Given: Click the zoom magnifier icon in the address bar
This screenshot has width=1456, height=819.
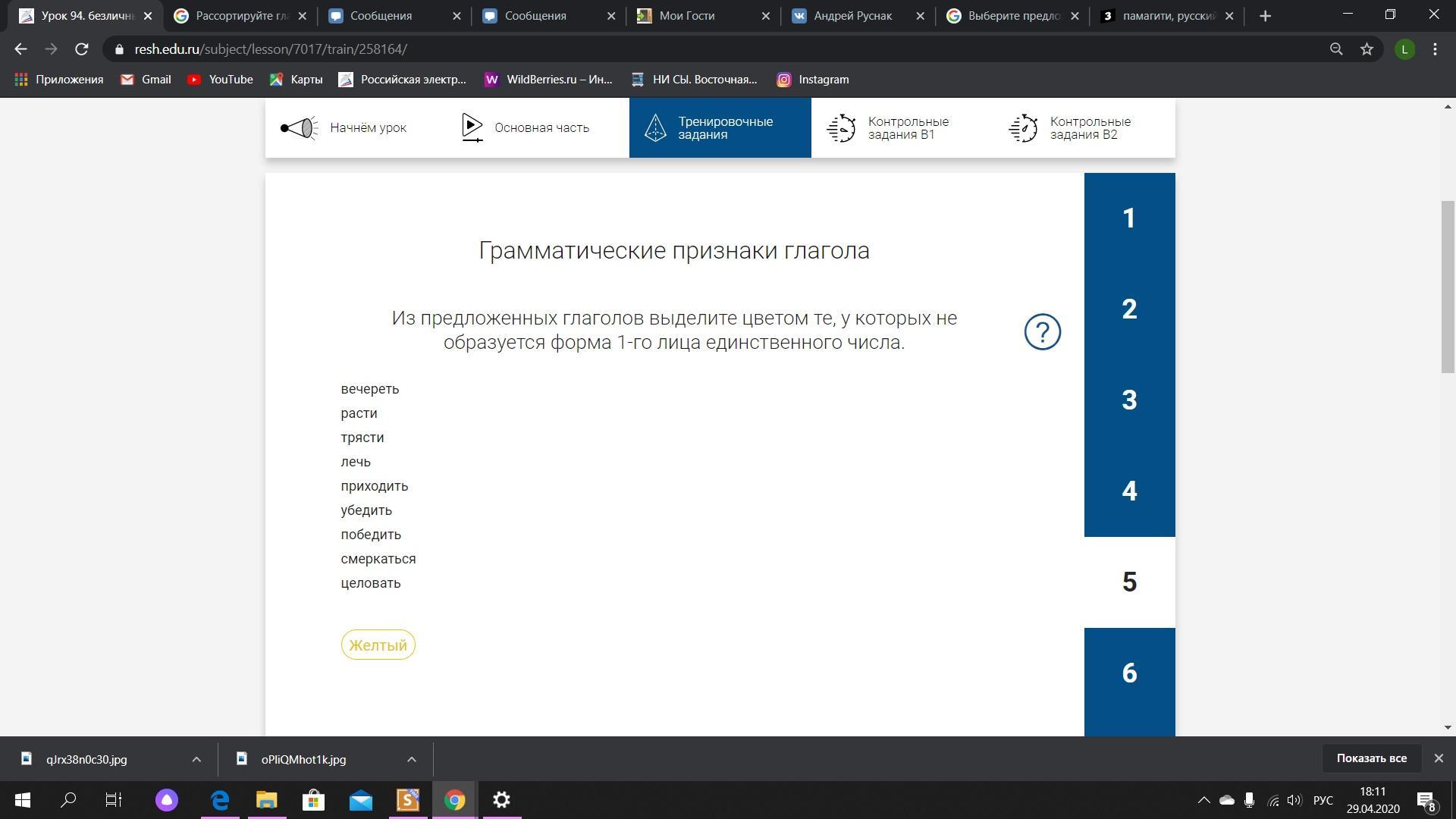Looking at the screenshot, I should (x=1336, y=49).
